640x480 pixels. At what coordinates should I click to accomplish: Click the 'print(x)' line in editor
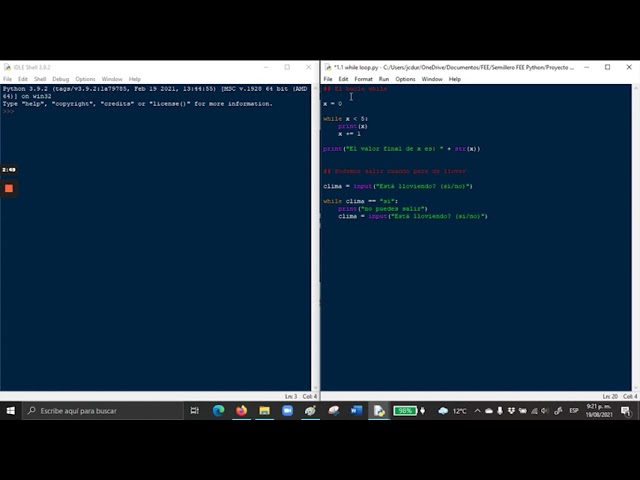point(353,126)
